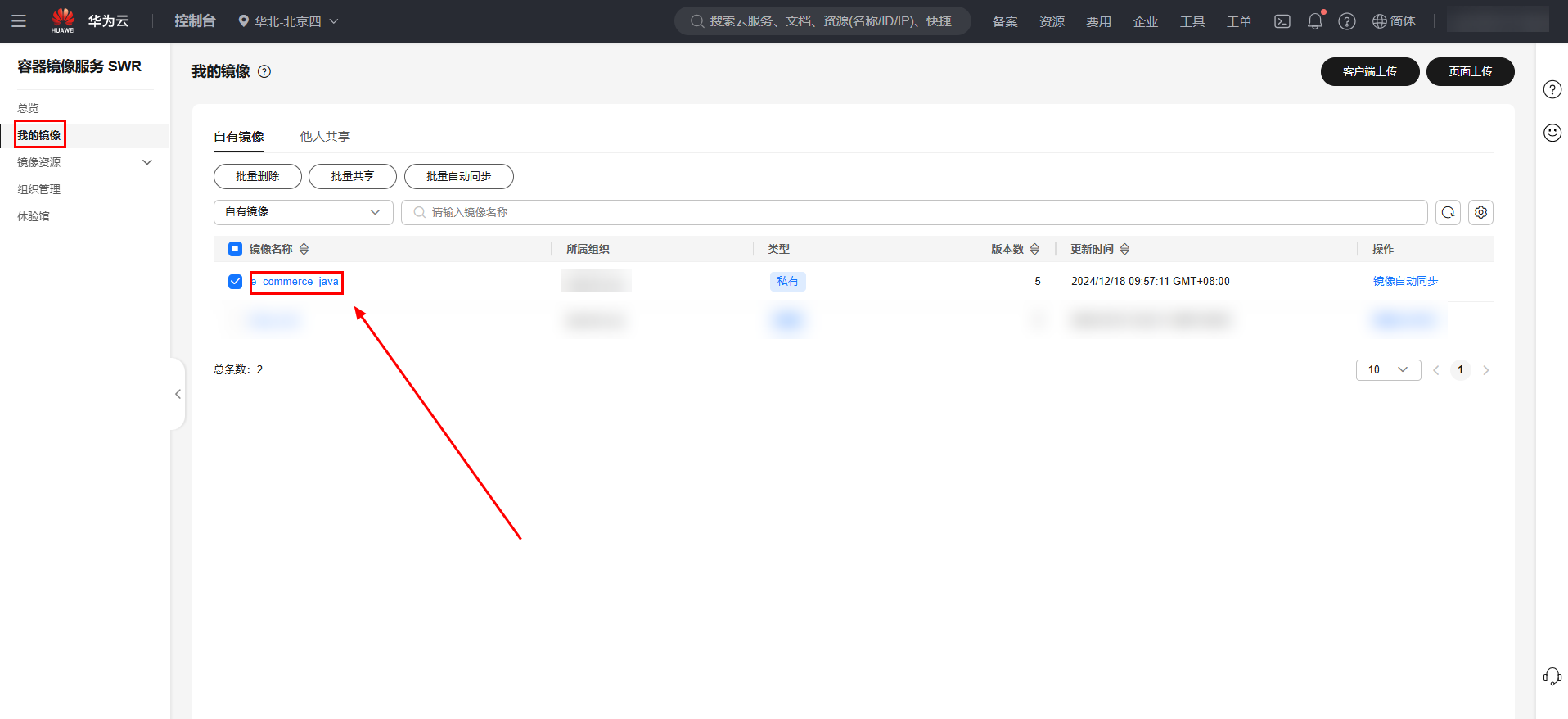Open the 自有镜像 filter dropdown

click(304, 212)
